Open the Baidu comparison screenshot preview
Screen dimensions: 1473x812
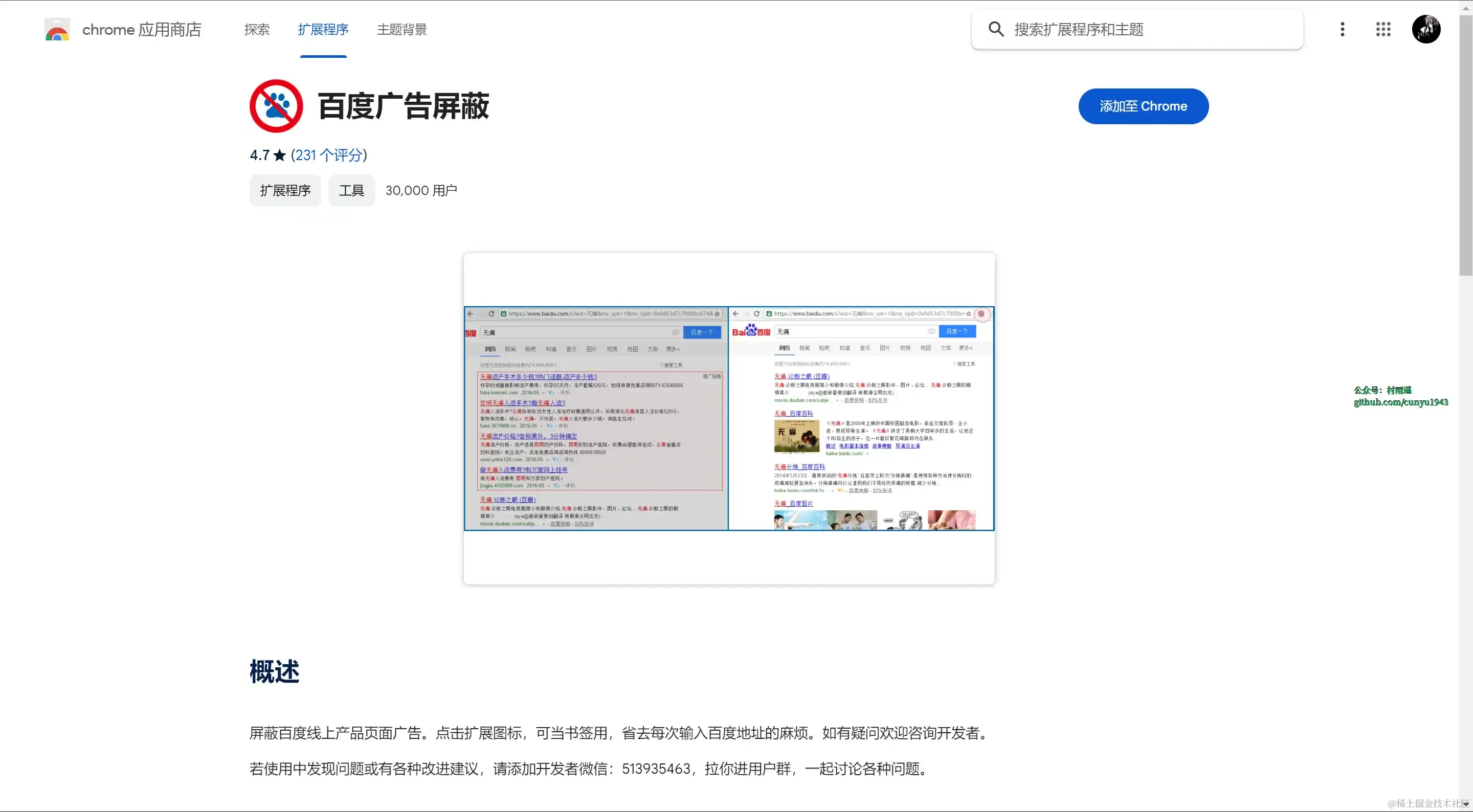(728, 419)
